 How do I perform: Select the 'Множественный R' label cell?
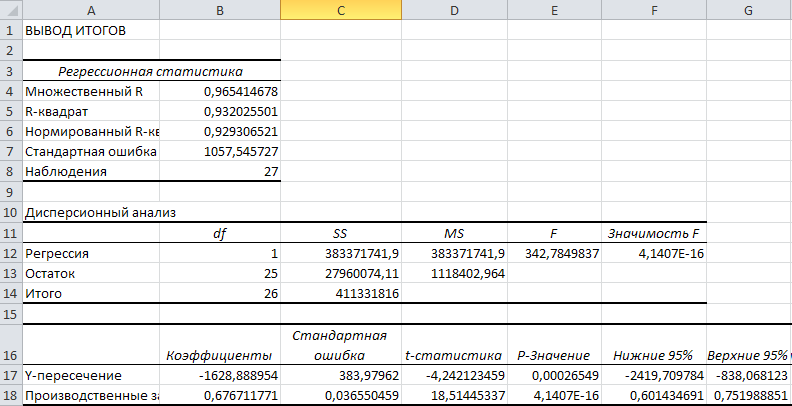[x=91, y=91]
